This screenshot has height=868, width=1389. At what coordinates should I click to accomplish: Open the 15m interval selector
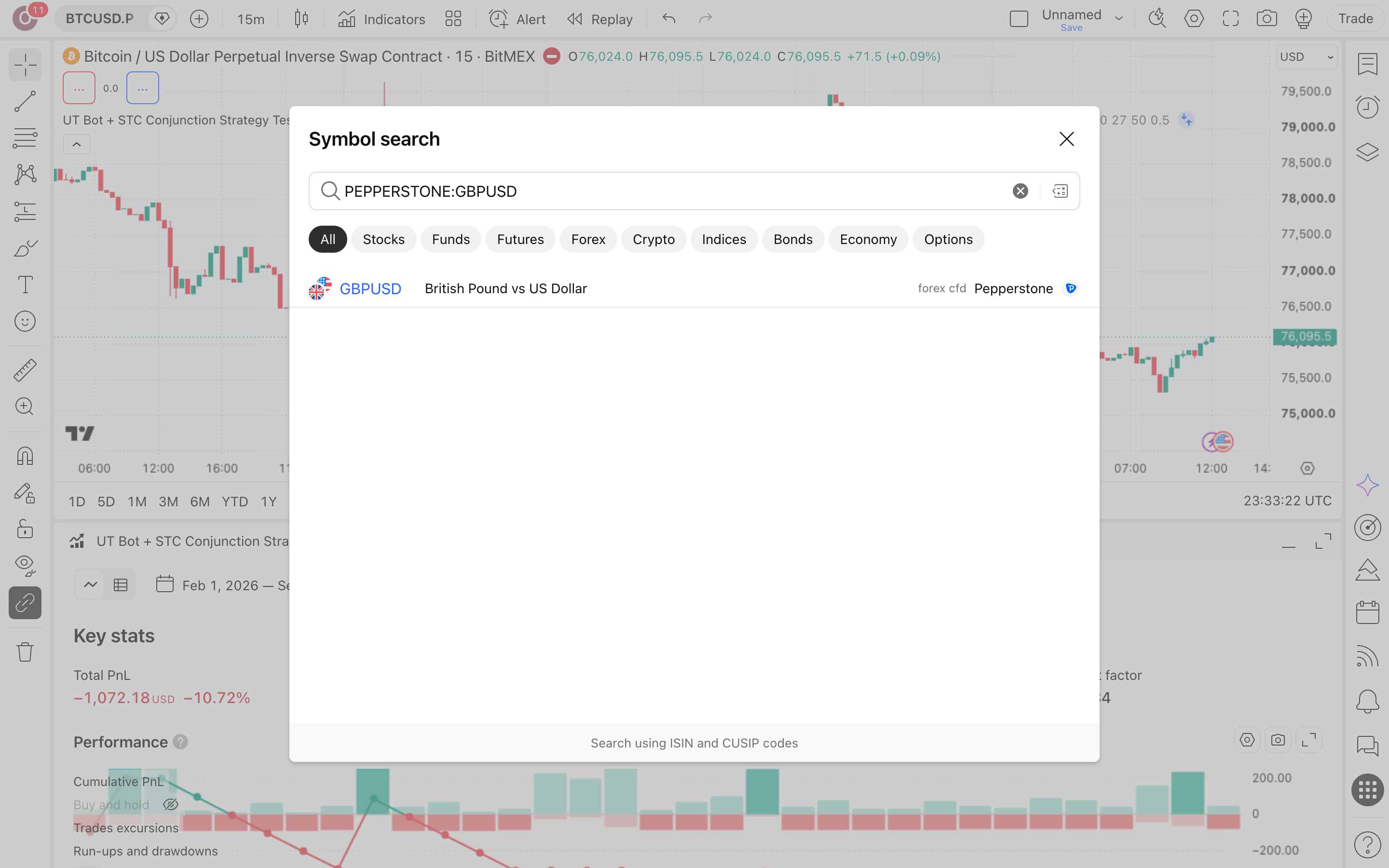251,19
